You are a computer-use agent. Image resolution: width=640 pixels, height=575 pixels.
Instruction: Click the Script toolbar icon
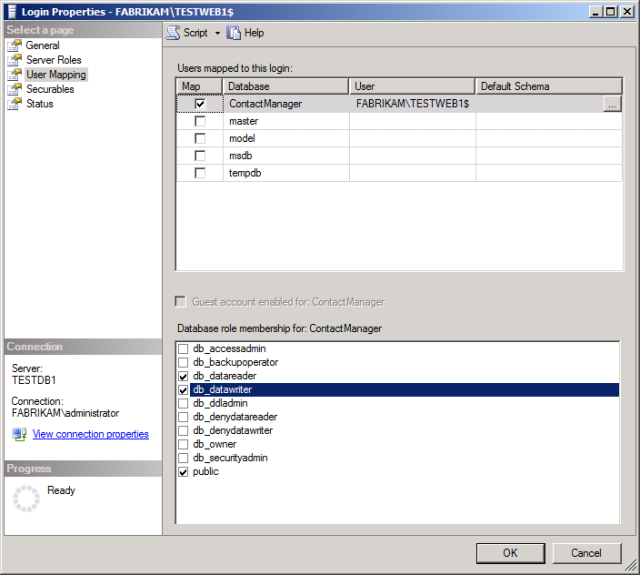click(x=173, y=33)
